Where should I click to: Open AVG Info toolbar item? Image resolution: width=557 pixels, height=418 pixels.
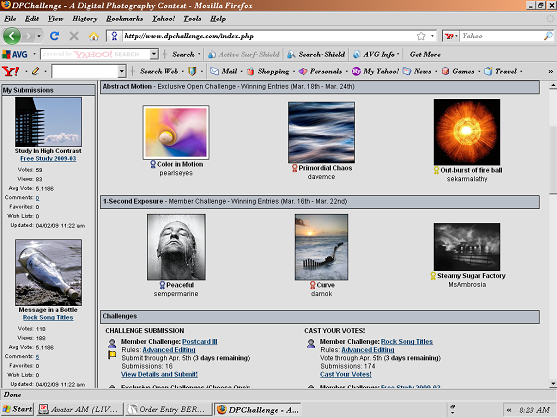(x=375, y=54)
